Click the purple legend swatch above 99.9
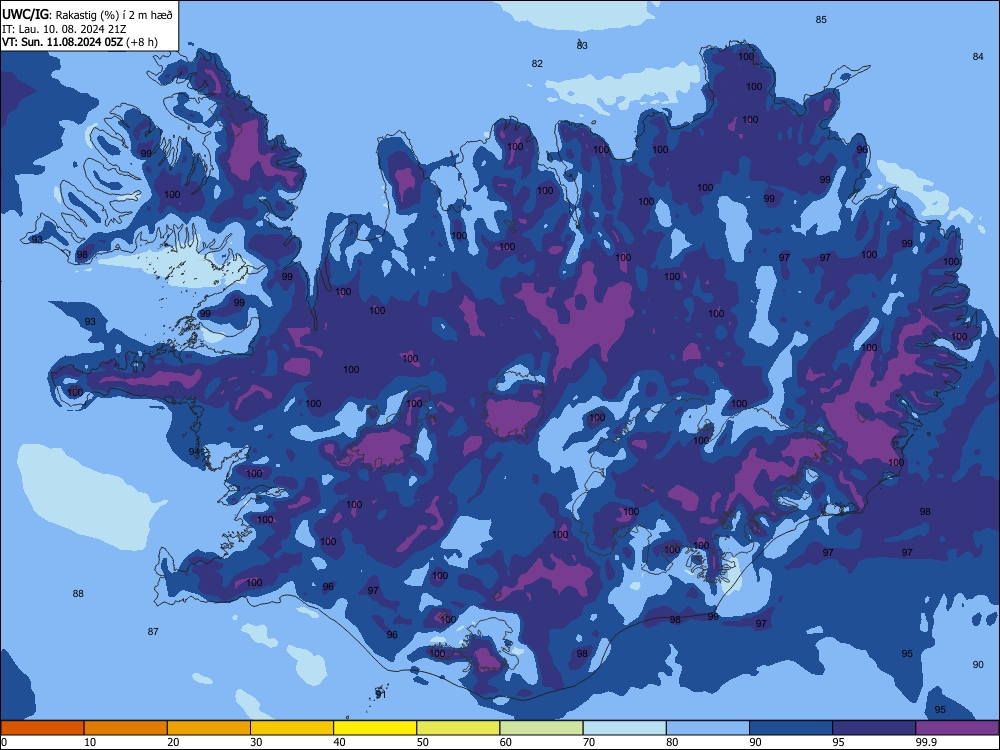 (x=957, y=728)
